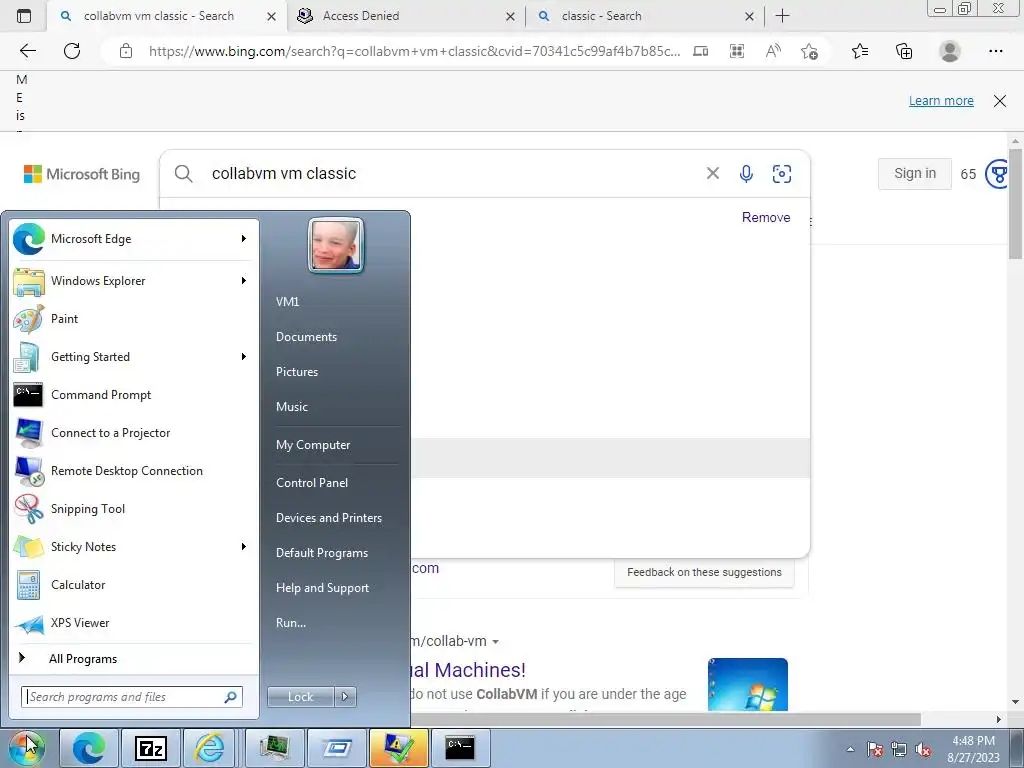This screenshot has height=768, width=1024.
Task: Click the Edge profile avatar
Action: click(x=950, y=51)
